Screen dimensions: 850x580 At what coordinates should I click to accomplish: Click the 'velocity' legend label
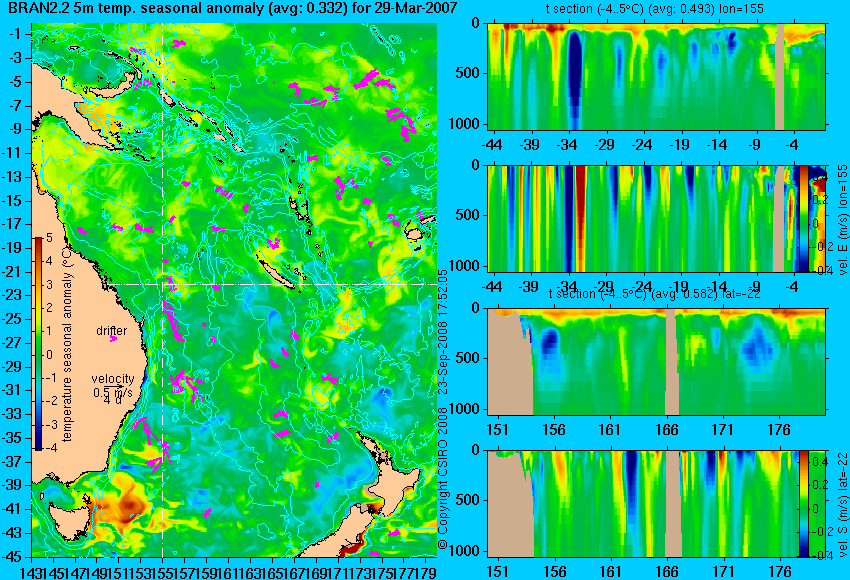(113, 379)
